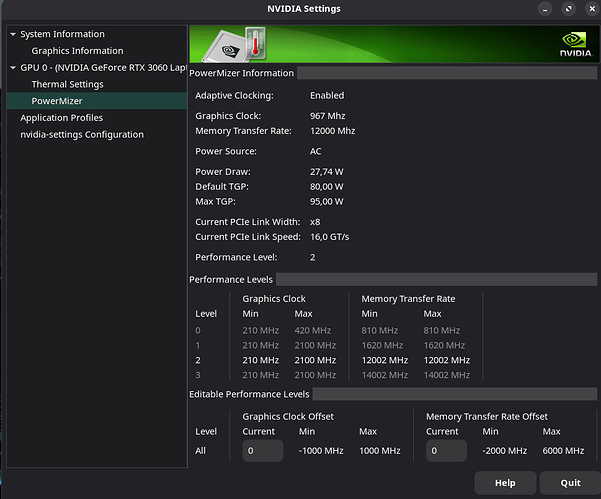Click the 'AC' Power Source value
The image size is (601, 499).
tap(315, 151)
